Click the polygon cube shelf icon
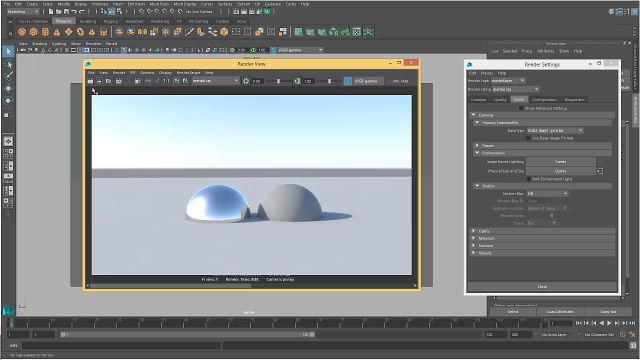Image resolution: width=640 pixels, height=360 pixels. (x=33, y=32)
